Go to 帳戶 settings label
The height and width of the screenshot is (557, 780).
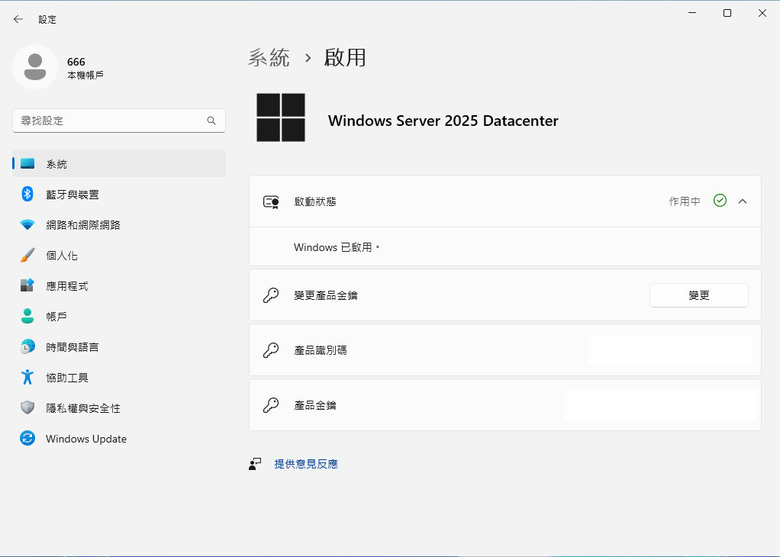(56, 316)
